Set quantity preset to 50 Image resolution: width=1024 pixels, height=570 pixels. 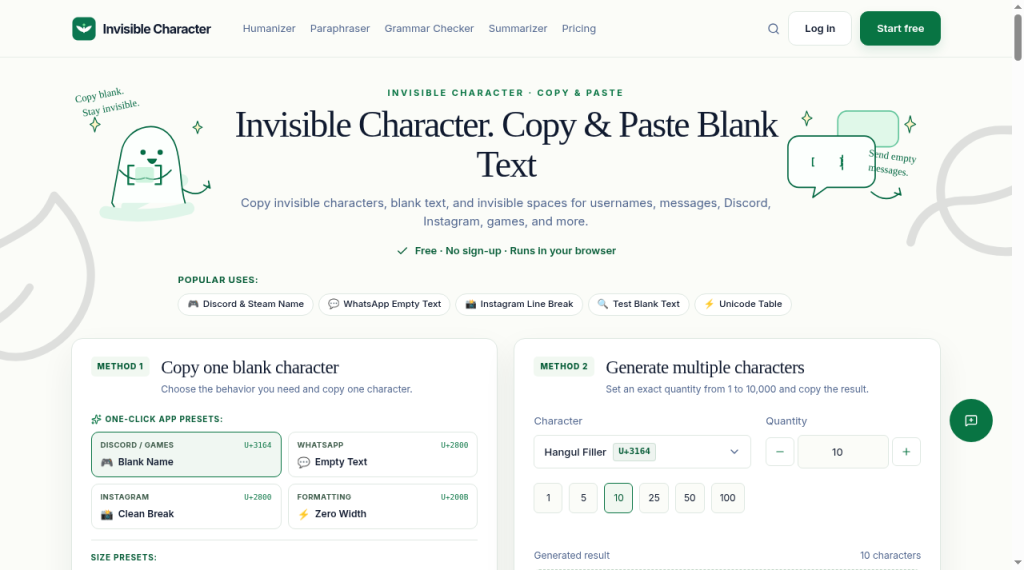pos(690,498)
